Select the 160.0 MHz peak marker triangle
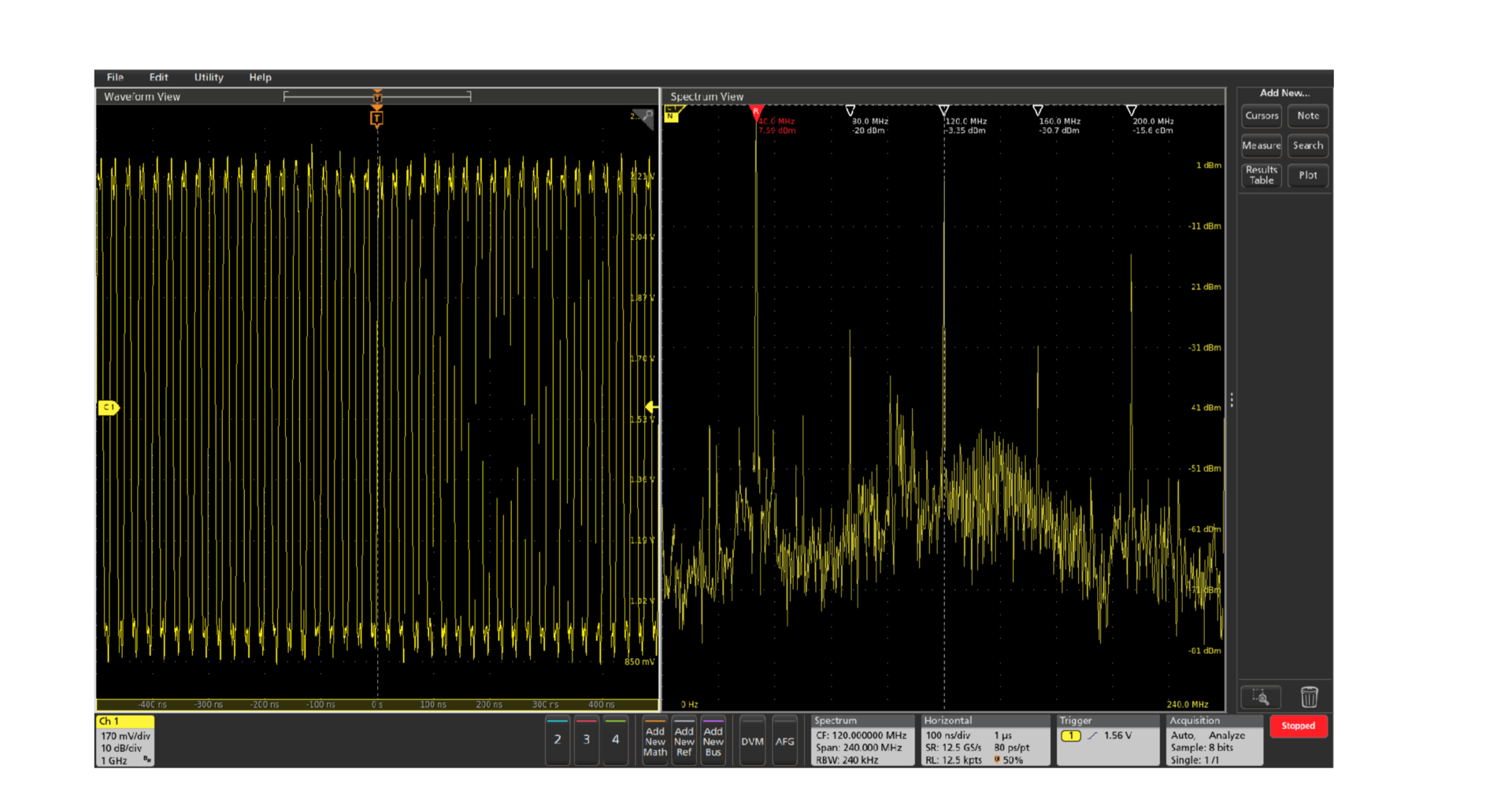The width and height of the screenshot is (1512, 799). (1038, 110)
